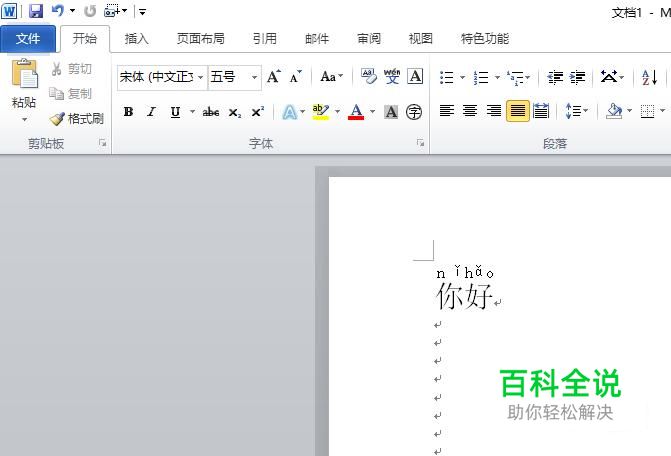Click the Asian Layout icon
The image size is (671, 456).
point(609,77)
